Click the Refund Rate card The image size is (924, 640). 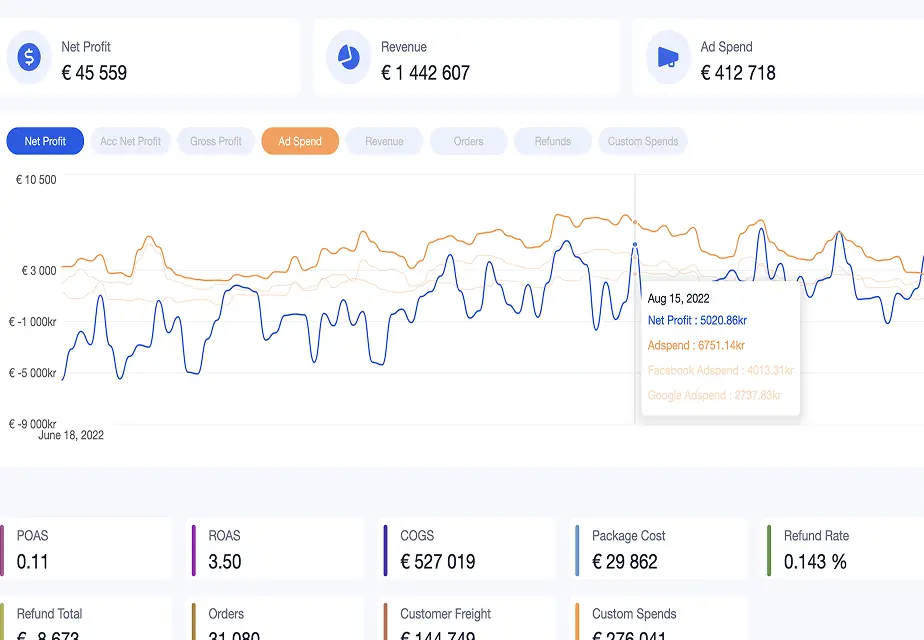(843, 548)
